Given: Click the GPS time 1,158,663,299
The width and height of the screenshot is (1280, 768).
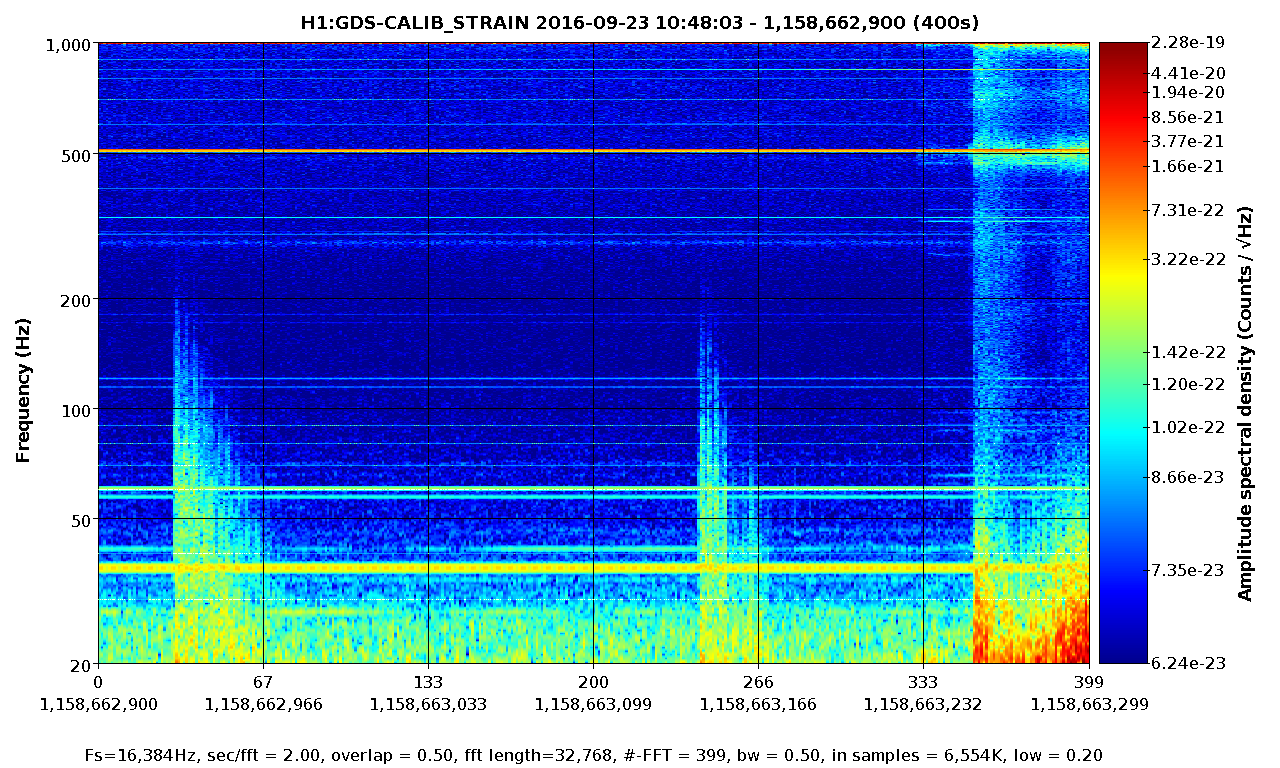Looking at the screenshot, I should coord(1088,704).
